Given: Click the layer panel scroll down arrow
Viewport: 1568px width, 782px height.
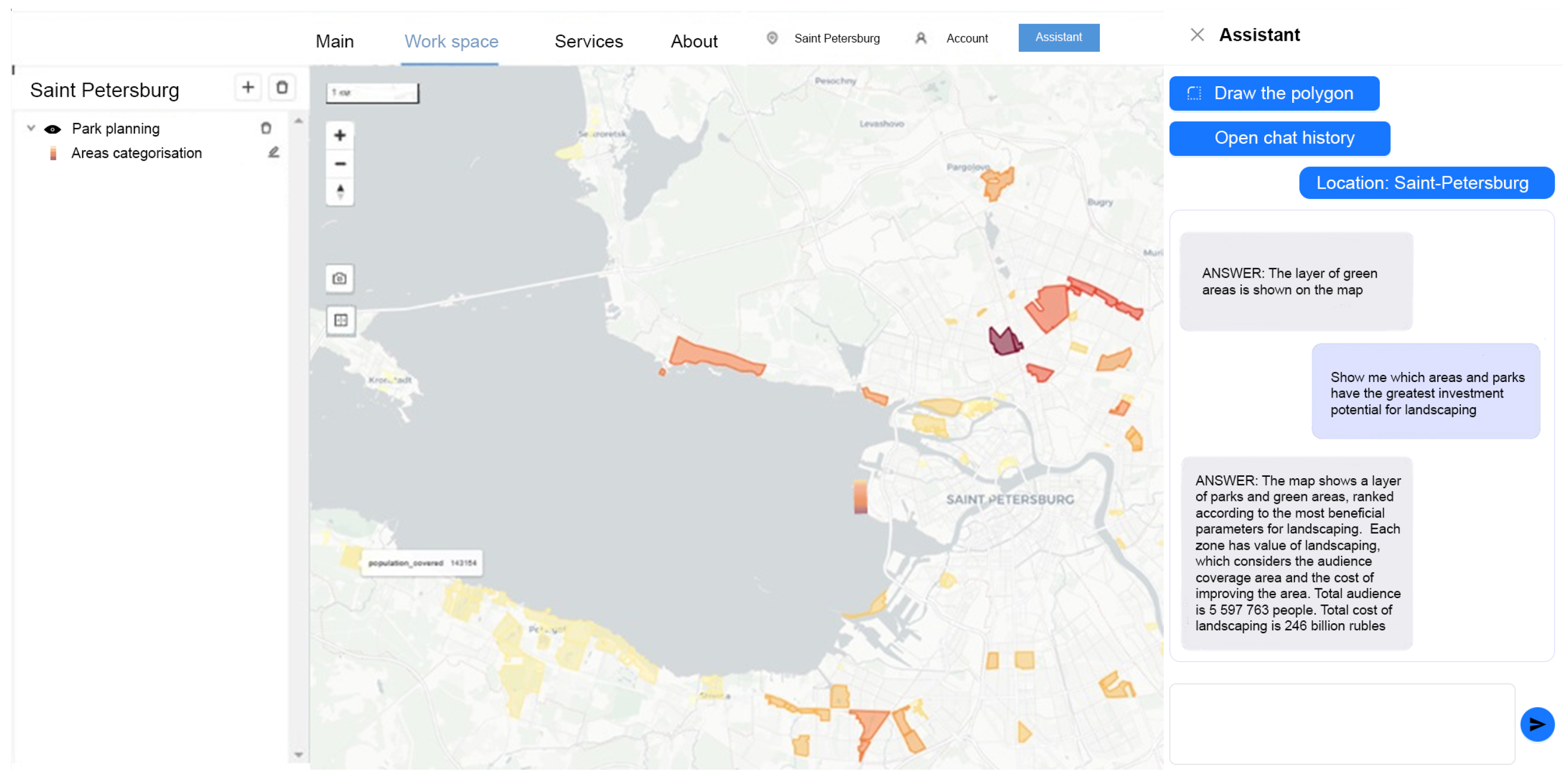Looking at the screenshot, I should pos(298,754).
